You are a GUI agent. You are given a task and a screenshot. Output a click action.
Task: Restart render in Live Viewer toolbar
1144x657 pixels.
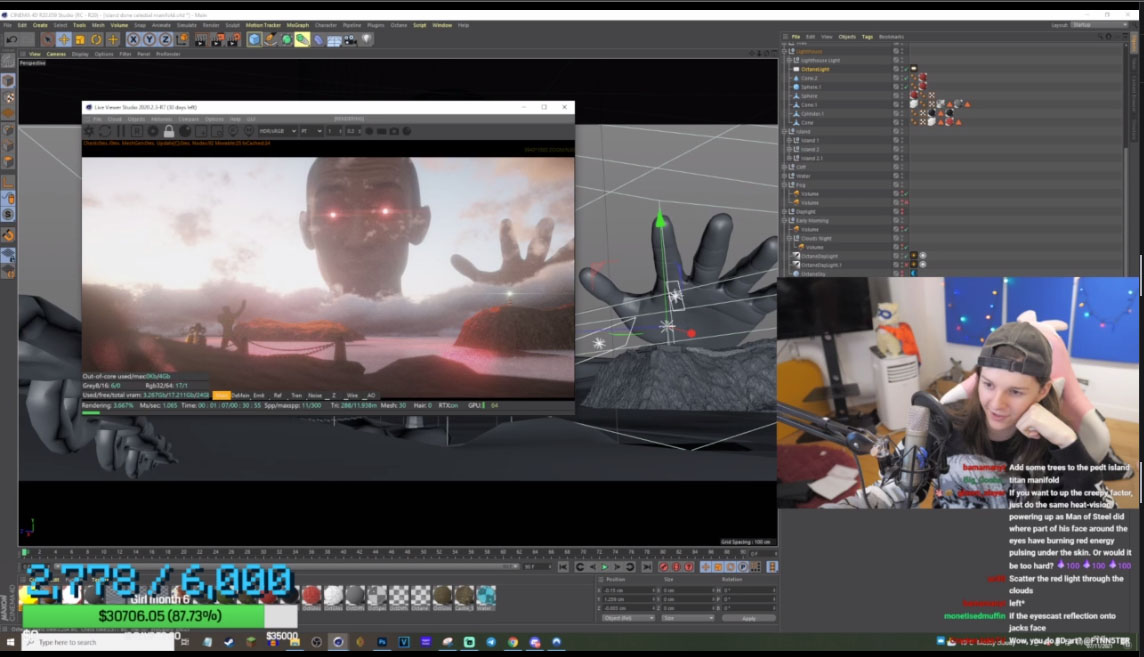click(106, 131)
